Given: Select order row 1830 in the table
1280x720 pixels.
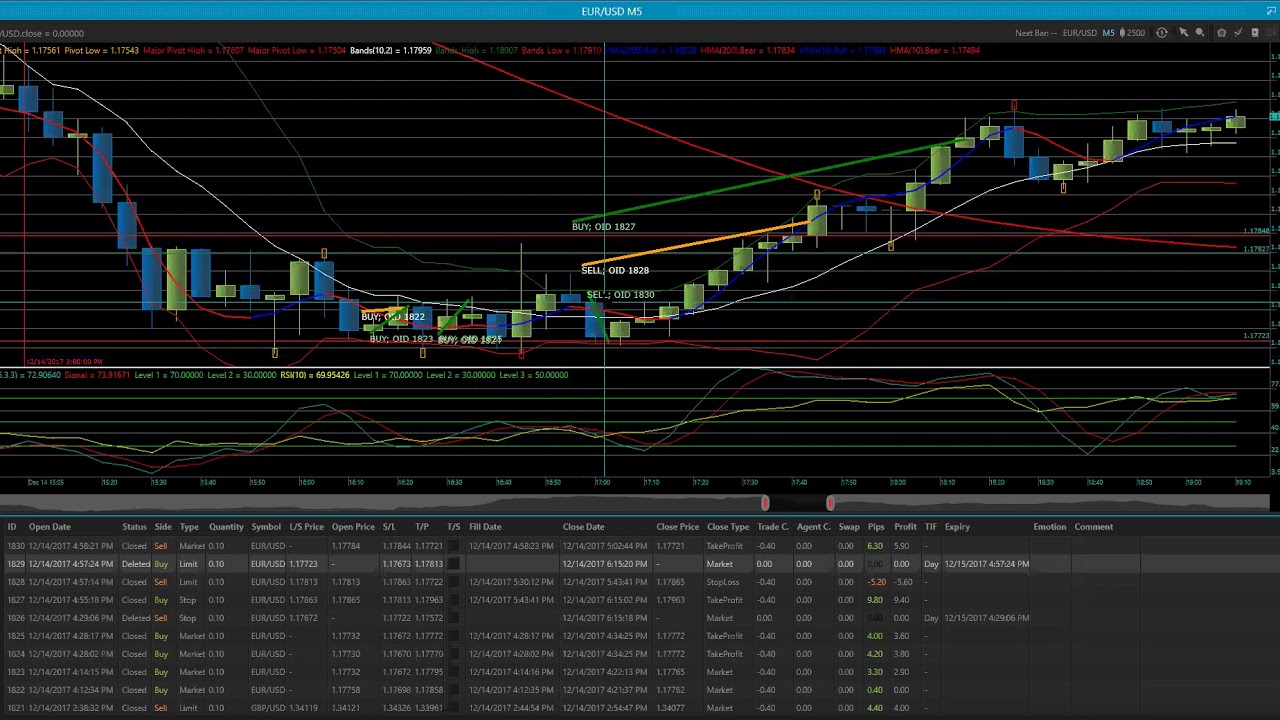Looking at the screenshot, I should tap(640, 546).
